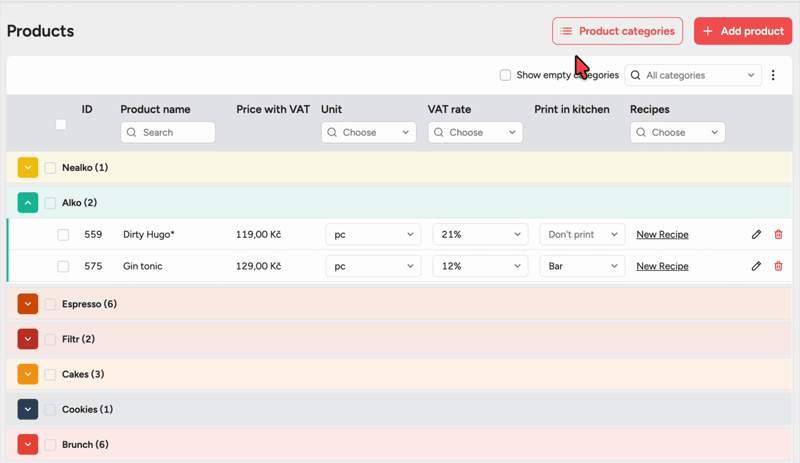Collapse the green Alko category chevron
800x463 pixels.
tap(28, 203)
